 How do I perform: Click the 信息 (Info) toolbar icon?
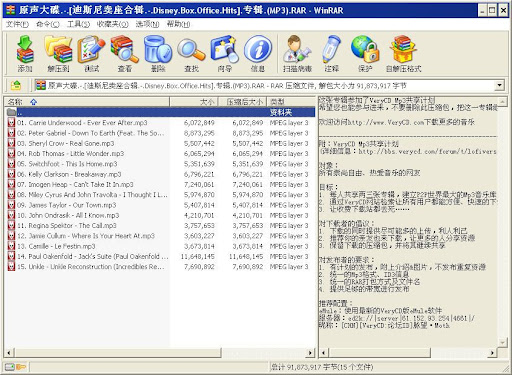(x=257, y=50)
